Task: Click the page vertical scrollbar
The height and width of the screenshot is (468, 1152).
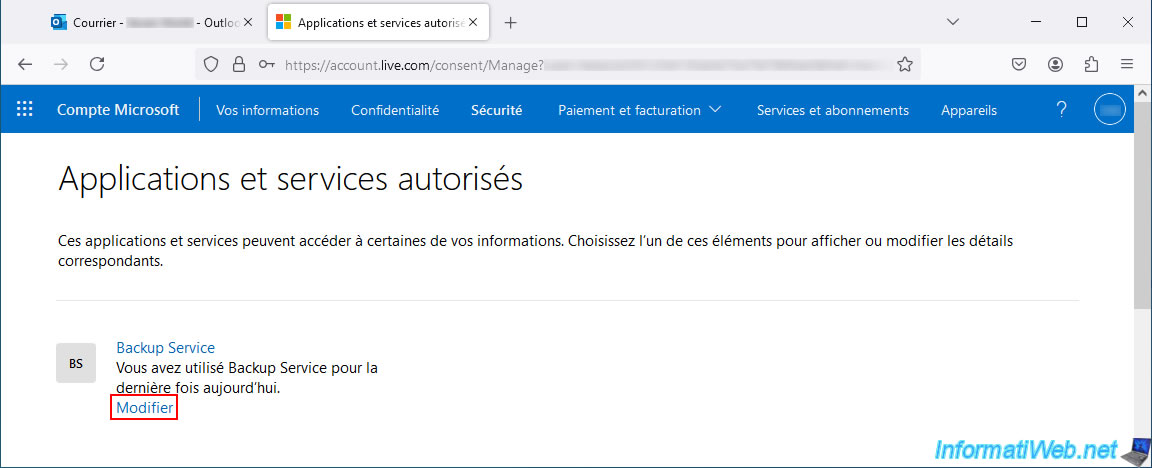Action: pos(1143,206)
